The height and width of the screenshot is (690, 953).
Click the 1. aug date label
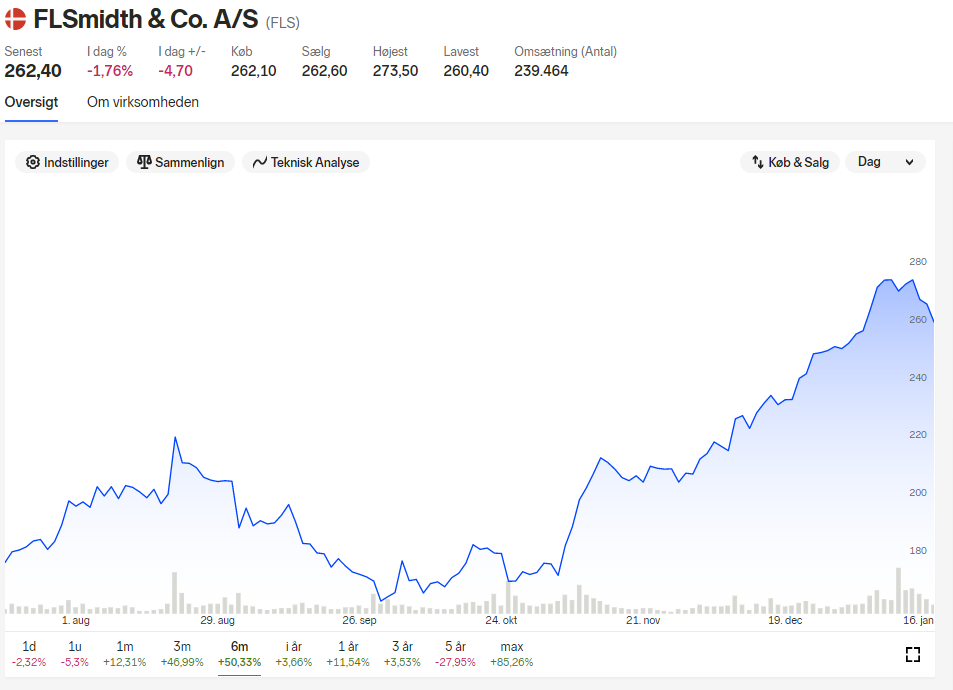coord(75,620)
